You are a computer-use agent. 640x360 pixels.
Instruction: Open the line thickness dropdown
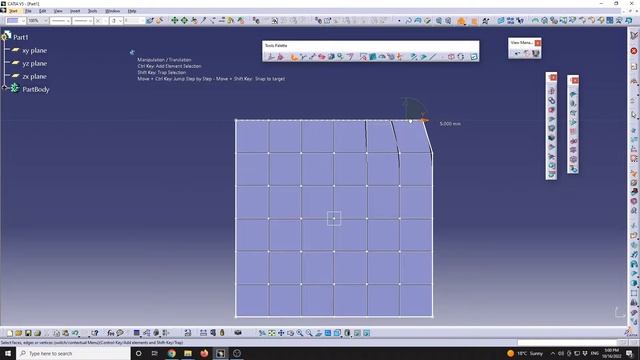[x=60, y=20]
